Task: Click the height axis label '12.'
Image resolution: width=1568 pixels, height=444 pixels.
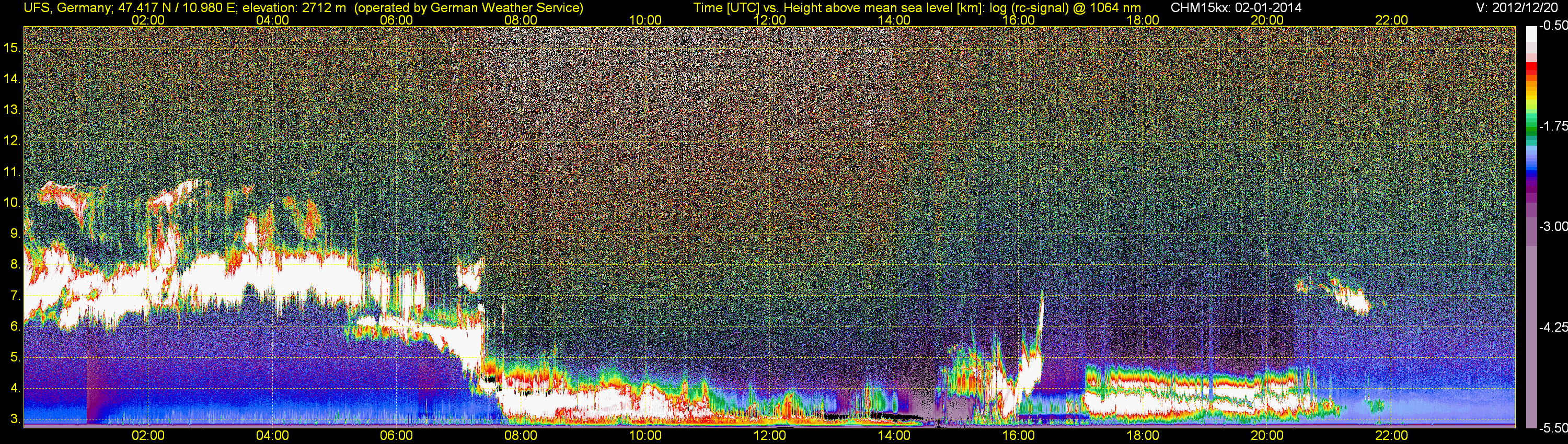Action: [x=13, y=141]
